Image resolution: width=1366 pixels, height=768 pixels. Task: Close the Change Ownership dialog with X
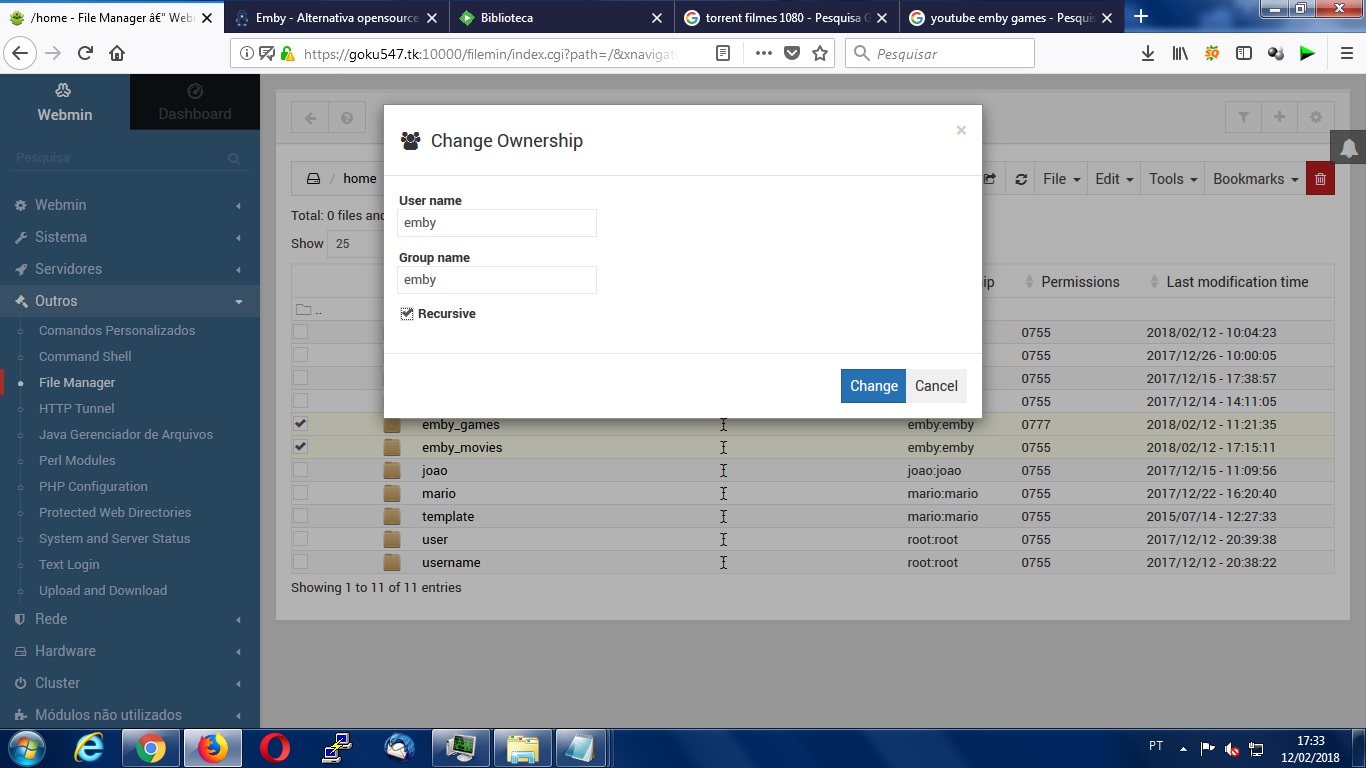coord(961,130)
